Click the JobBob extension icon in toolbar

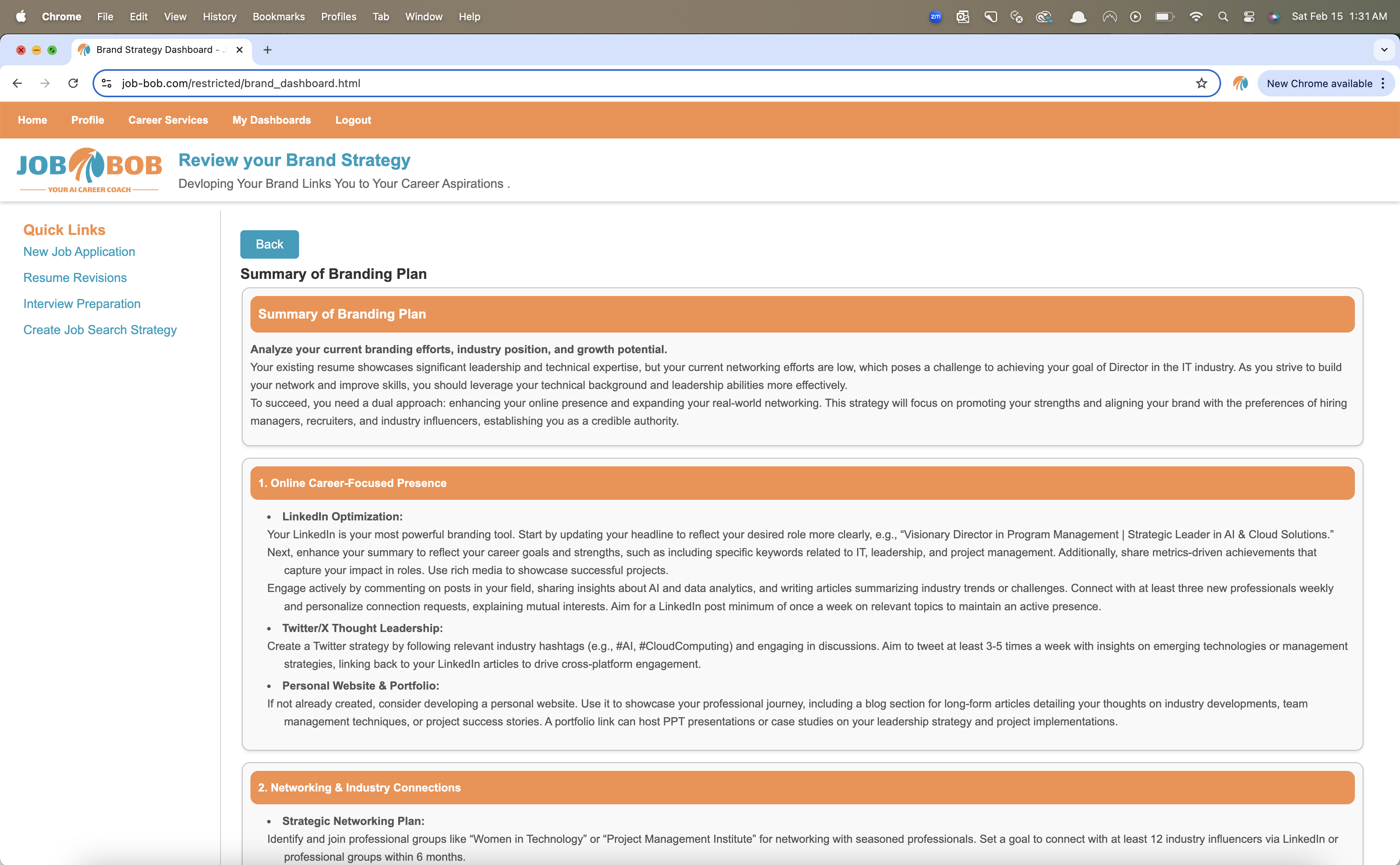[1240, 83]
